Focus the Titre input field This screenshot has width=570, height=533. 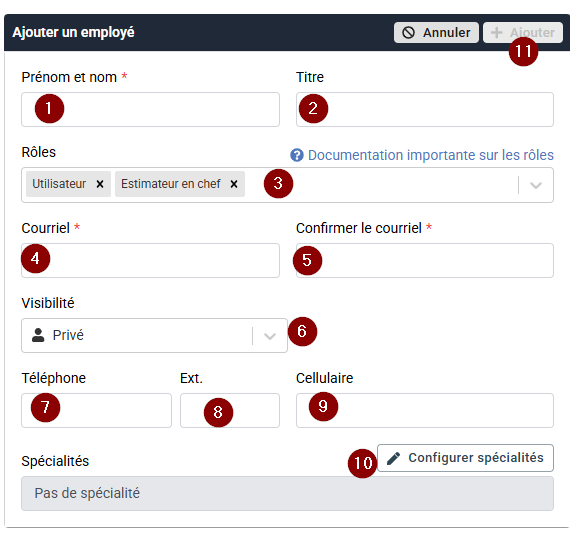point(425,109)
